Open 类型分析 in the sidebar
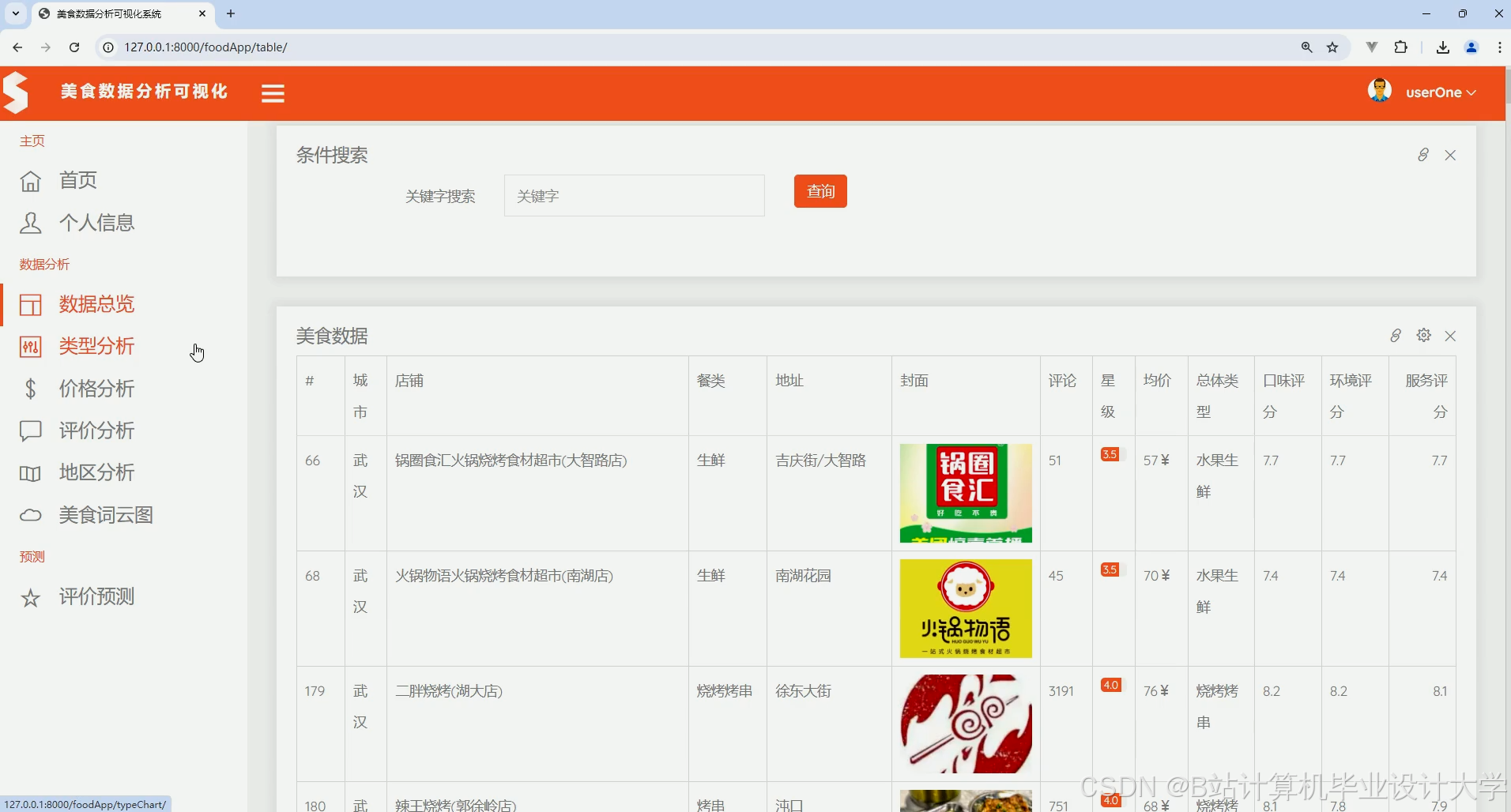 tap(97, 346)
